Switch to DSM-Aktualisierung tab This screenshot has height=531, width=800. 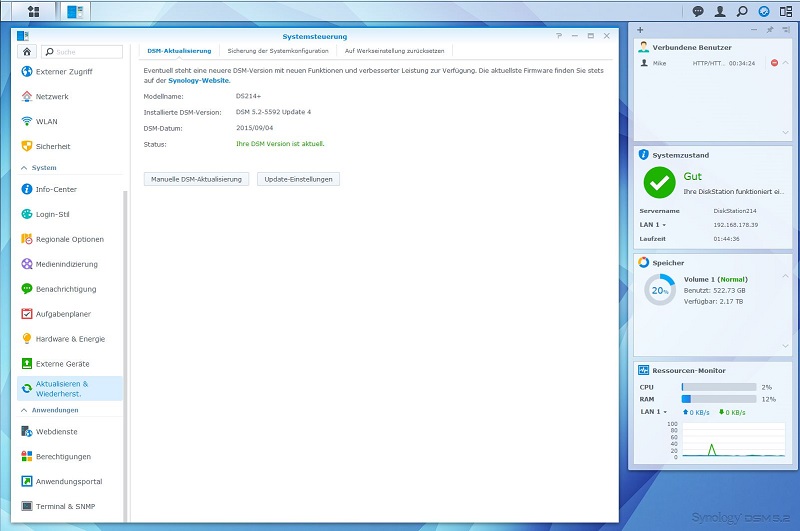click(179, 51)
